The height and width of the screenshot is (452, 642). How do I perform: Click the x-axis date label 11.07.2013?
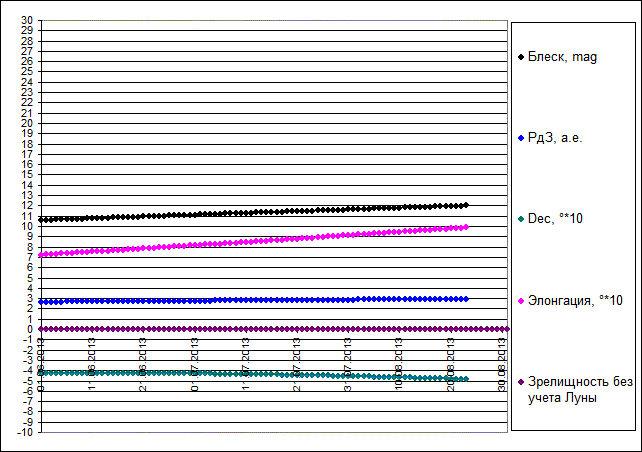point(246,364)
